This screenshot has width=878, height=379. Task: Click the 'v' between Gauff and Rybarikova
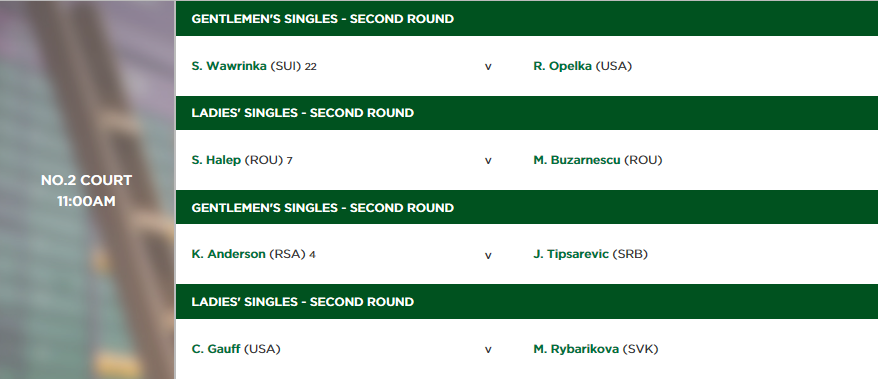tap(488, 350)
